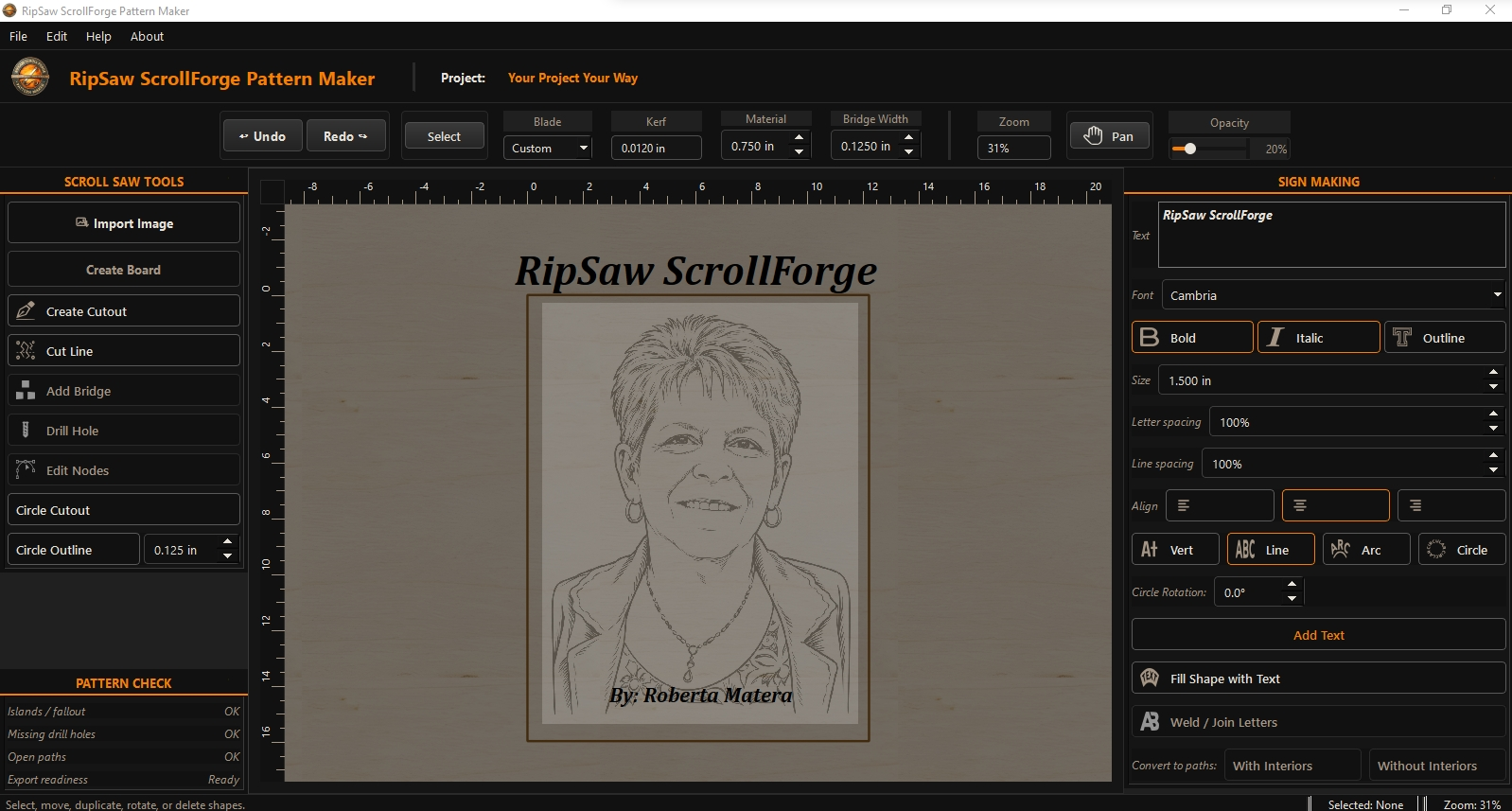Toggle Italic text style
Screen dimensions: 1512x811
[x=1319, y=337]
